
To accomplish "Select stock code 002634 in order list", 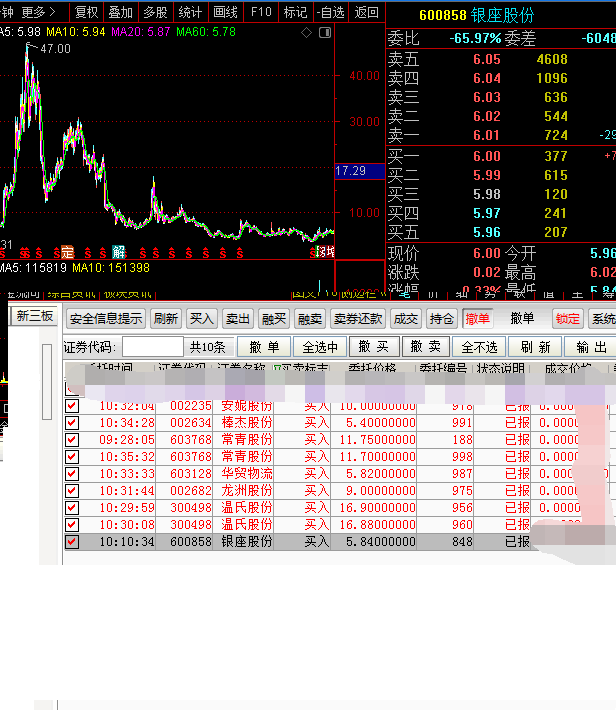I will (x=191, y=423).
